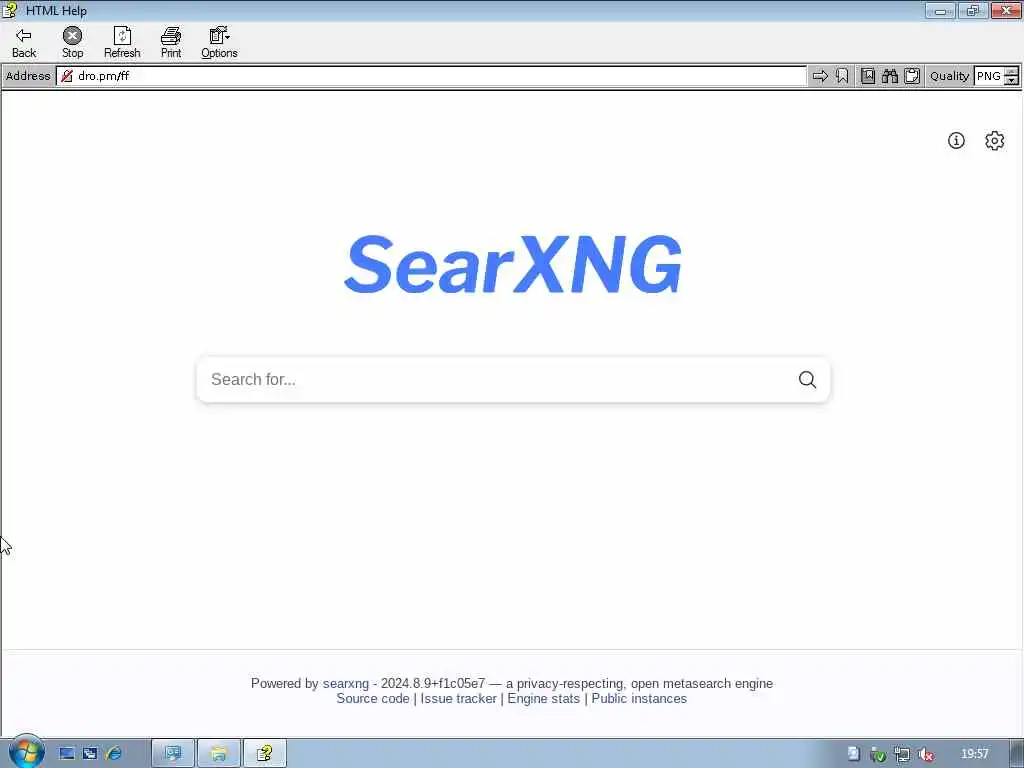Open SearXNG about info icon
Image resolution: width=1024 pixels, height=768 pixels.
point(956,140)
